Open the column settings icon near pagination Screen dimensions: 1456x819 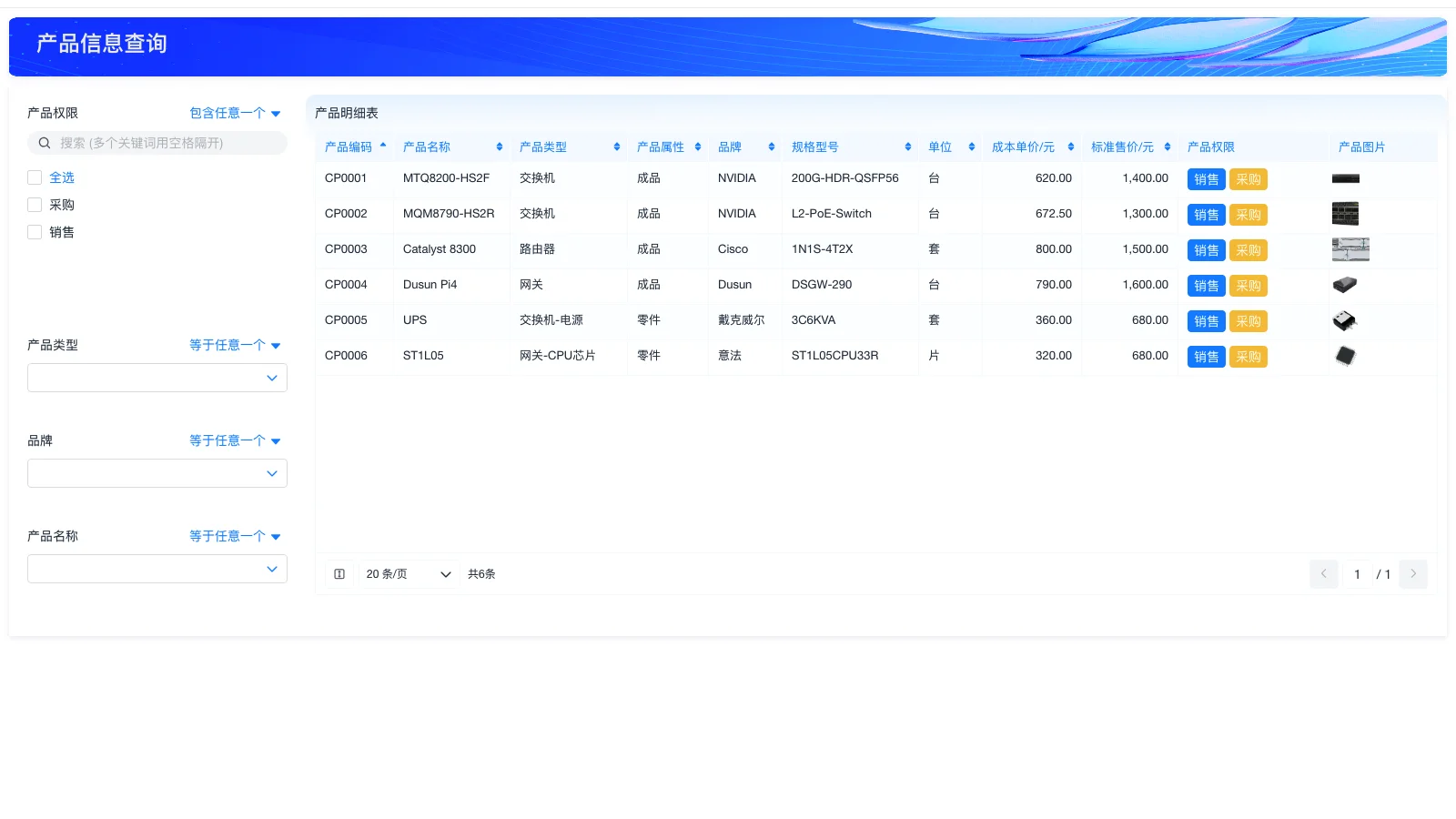(x=339, y=573)
